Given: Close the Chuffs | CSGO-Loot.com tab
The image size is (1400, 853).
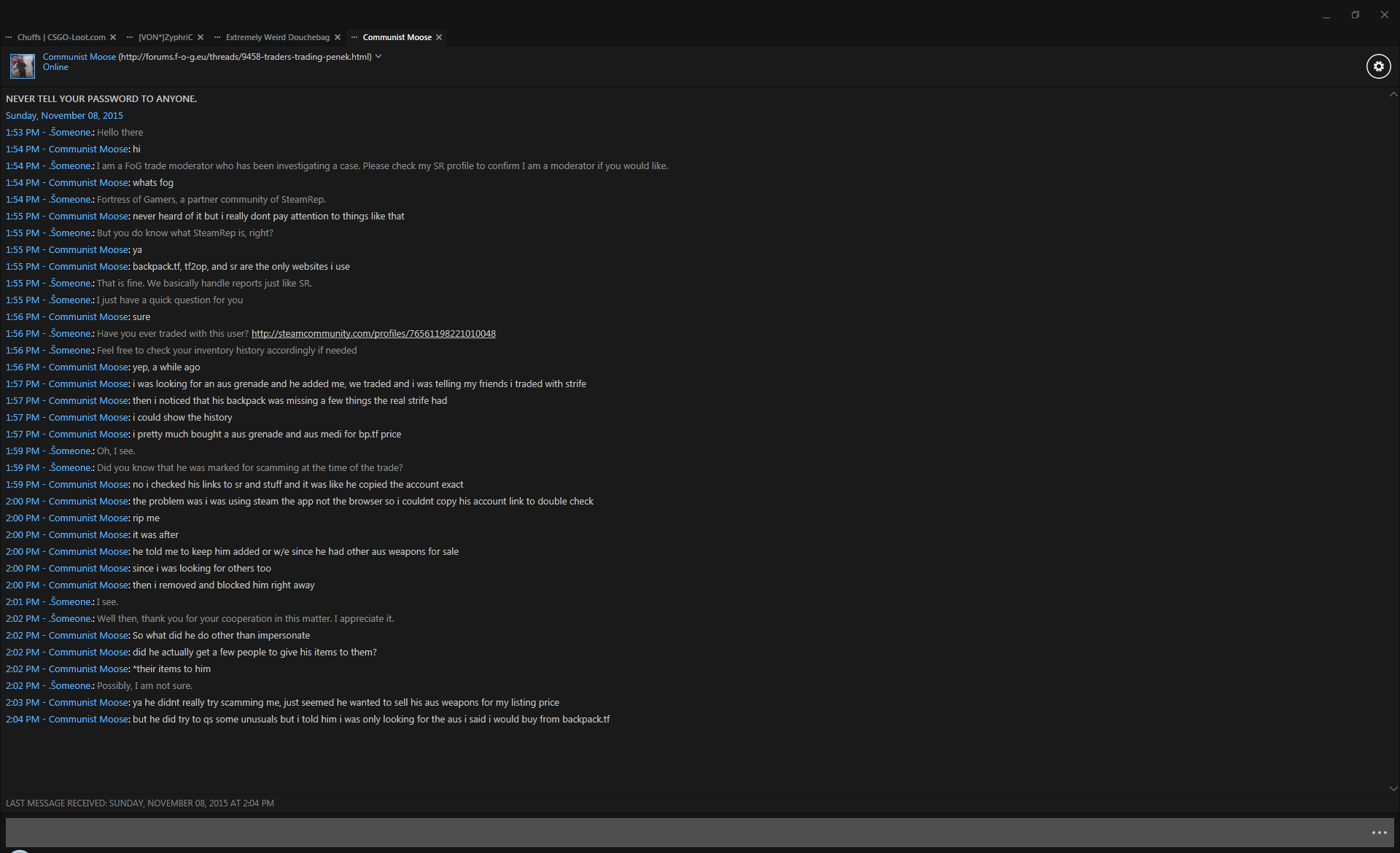Looking at the screenshot, I should (x=113, y=37).
